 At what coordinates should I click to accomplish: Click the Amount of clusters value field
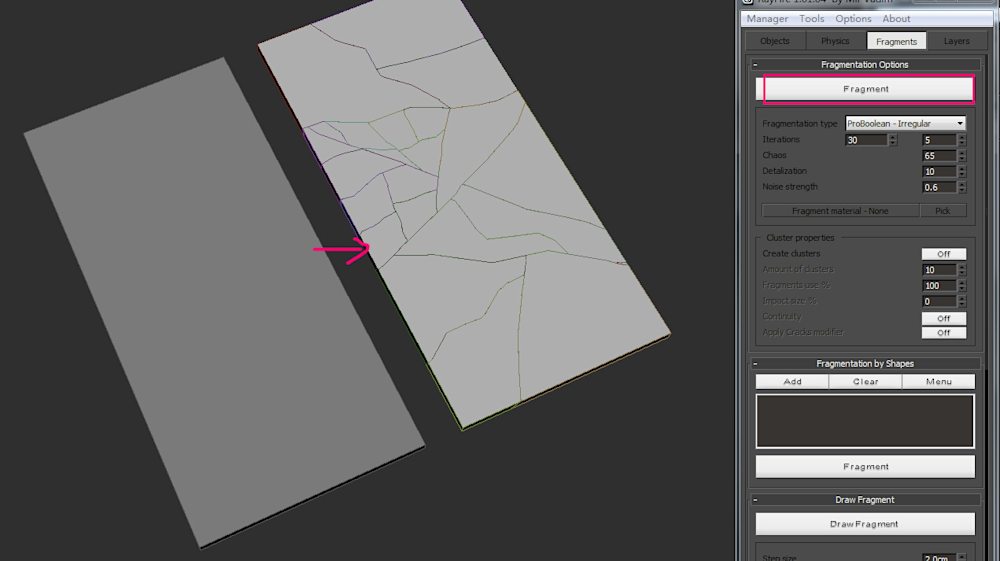tap(939, 270)
